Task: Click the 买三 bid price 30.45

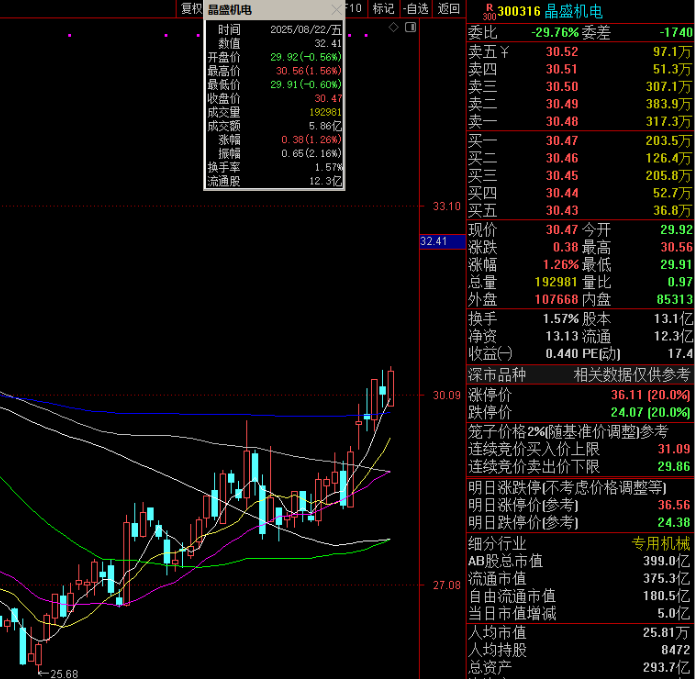Action: coord(562,176)
